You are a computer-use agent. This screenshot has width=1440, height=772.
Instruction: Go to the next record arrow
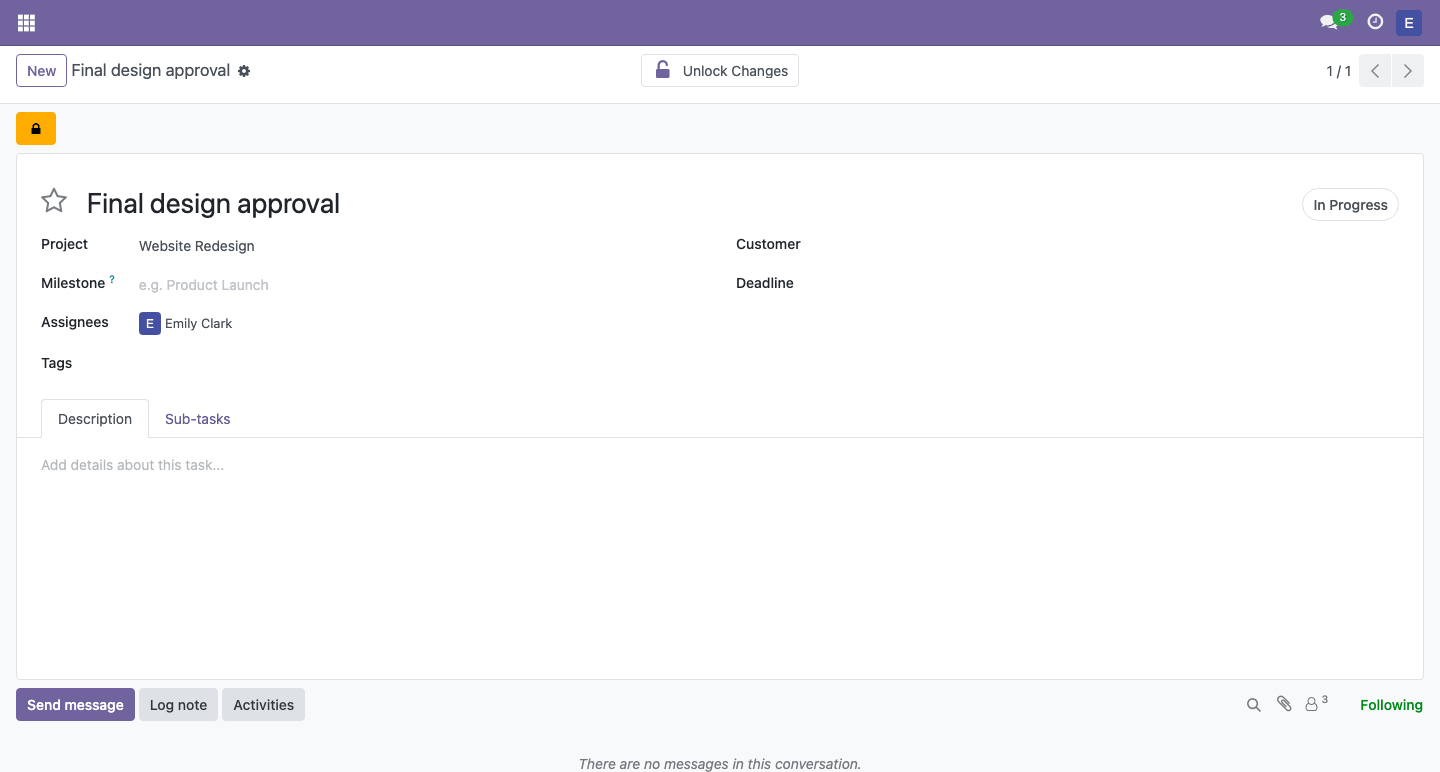tap(1408, 71)
